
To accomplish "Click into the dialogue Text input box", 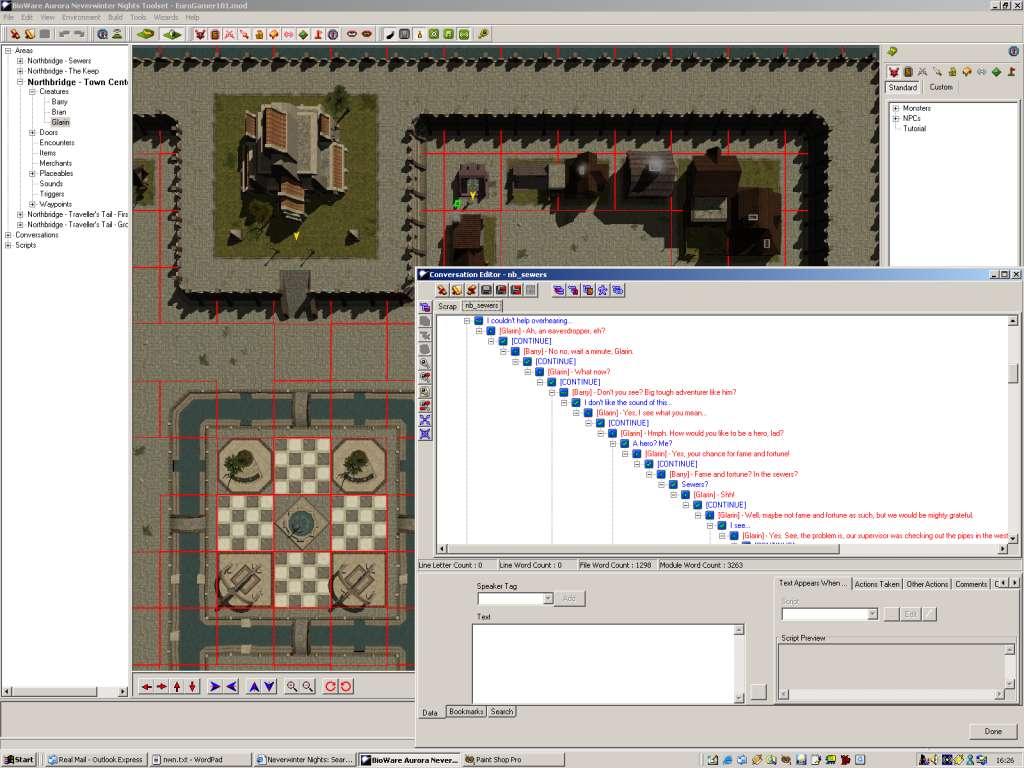I will pyautogui.click(x=603, y=663).
